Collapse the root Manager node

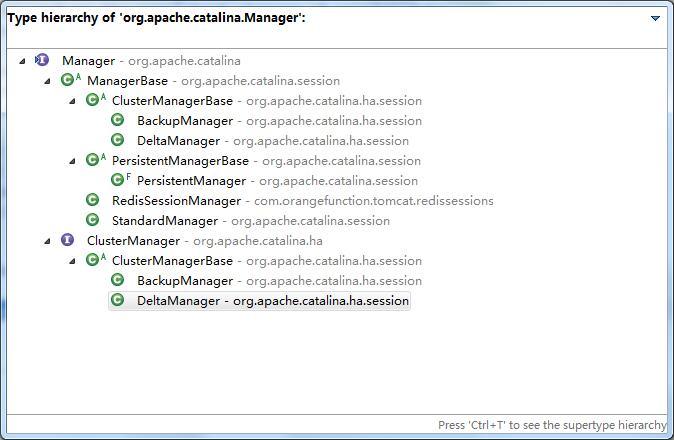23,61
